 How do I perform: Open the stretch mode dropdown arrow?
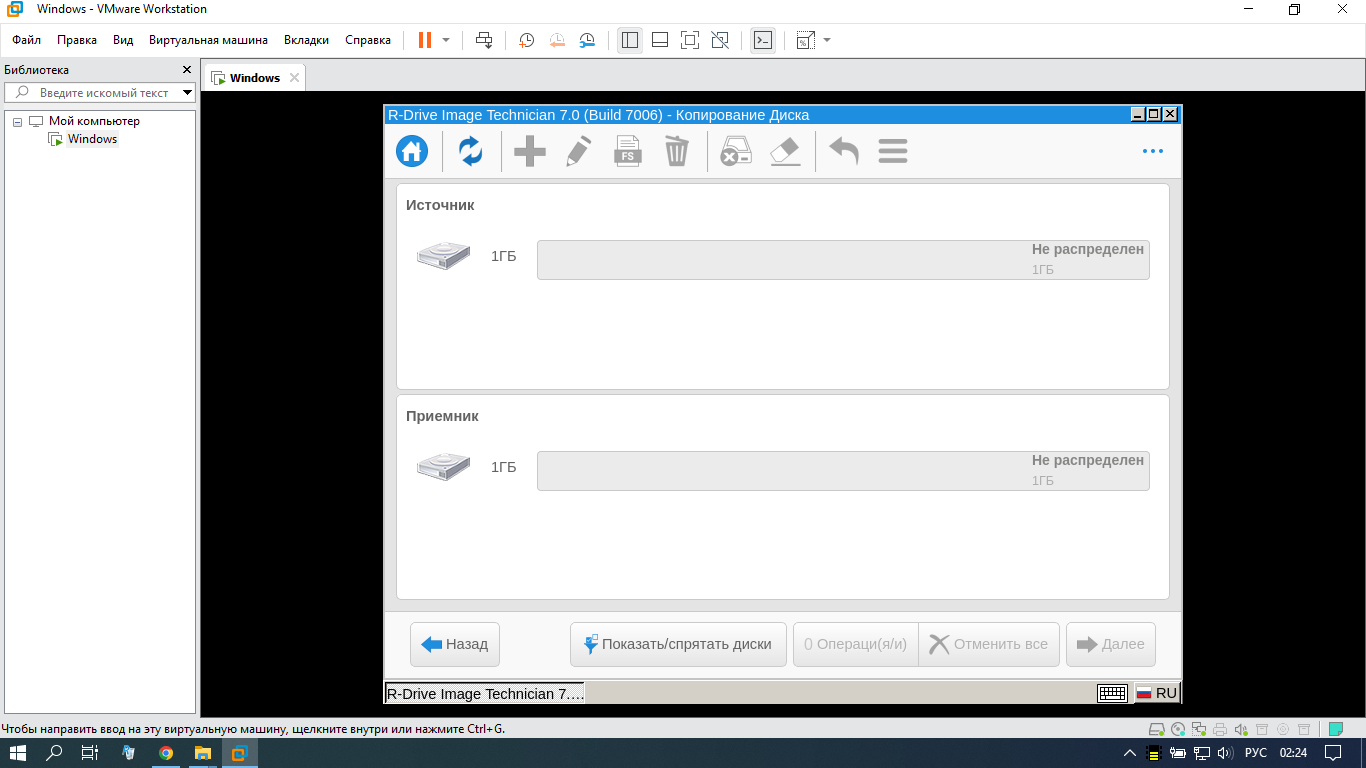(x=827, y=40)
